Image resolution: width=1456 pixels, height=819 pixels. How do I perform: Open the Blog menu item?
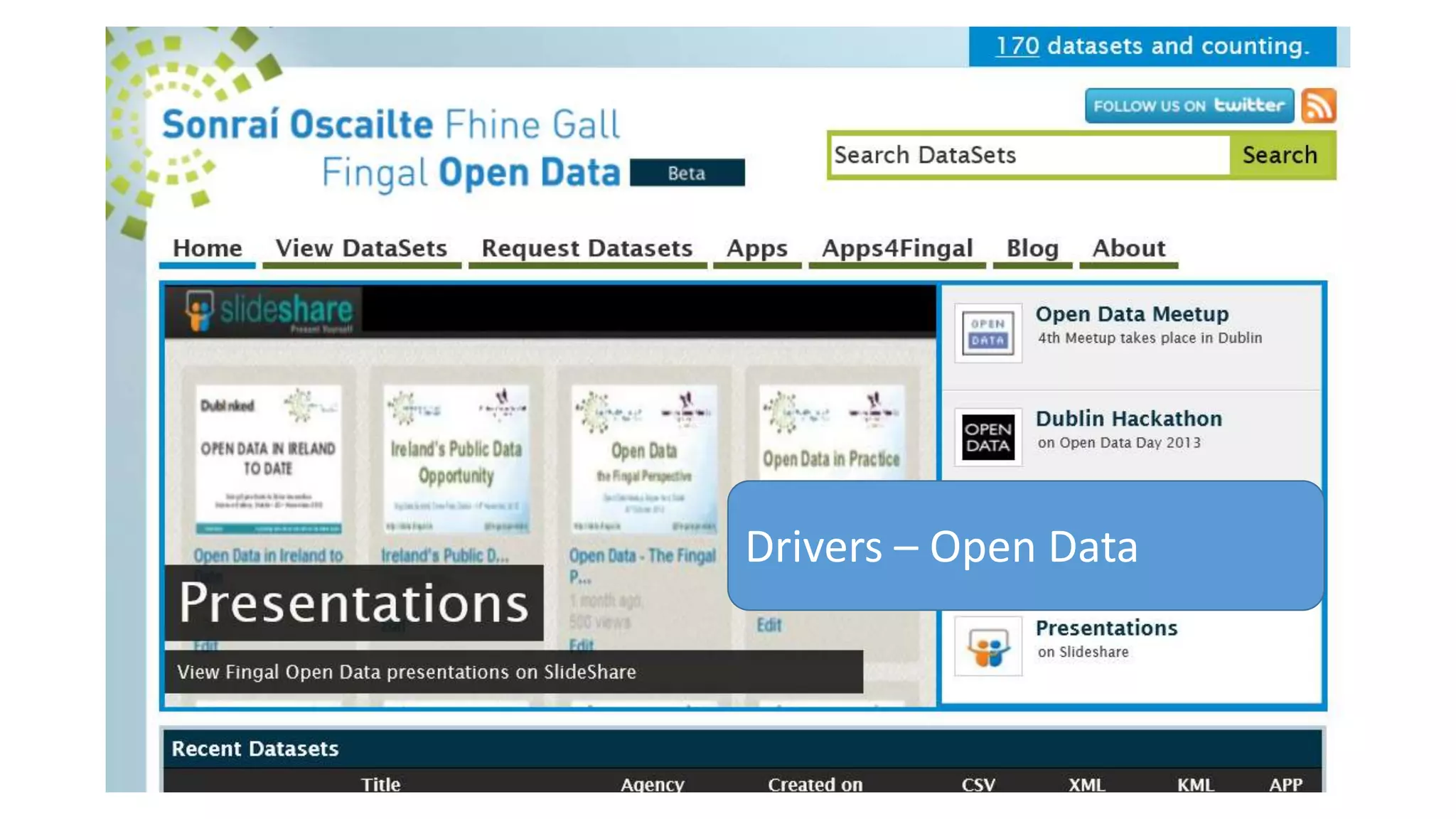(x=1032, y=248)
